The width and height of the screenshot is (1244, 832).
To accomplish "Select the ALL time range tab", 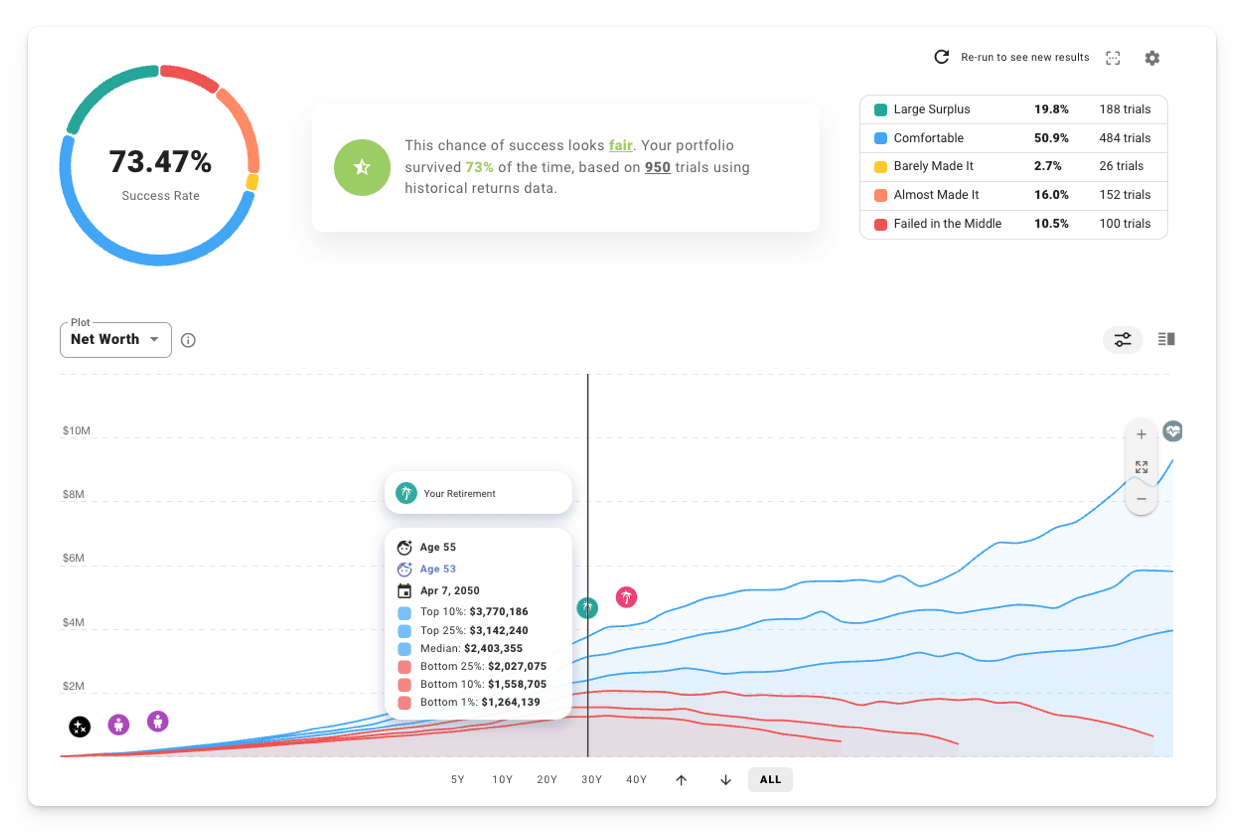I will click(x=770, y=779).
